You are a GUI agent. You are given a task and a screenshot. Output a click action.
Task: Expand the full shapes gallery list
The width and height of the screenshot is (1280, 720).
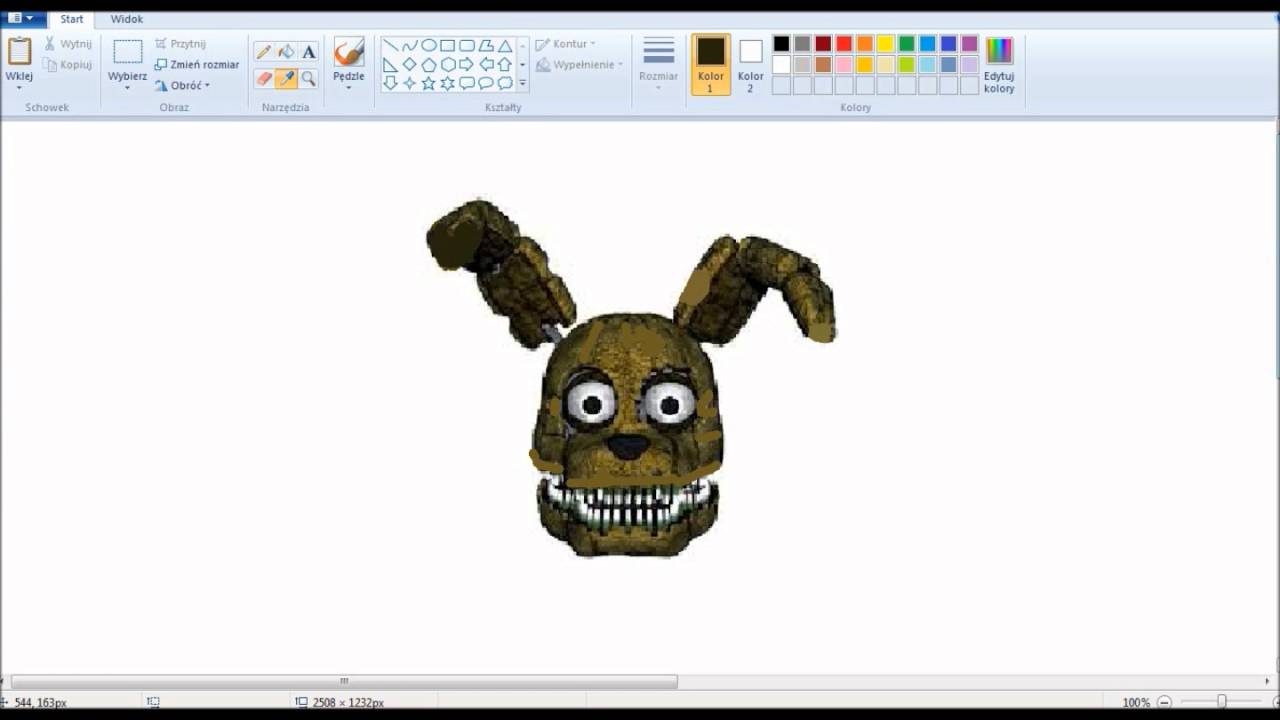(x=522, y=84)
